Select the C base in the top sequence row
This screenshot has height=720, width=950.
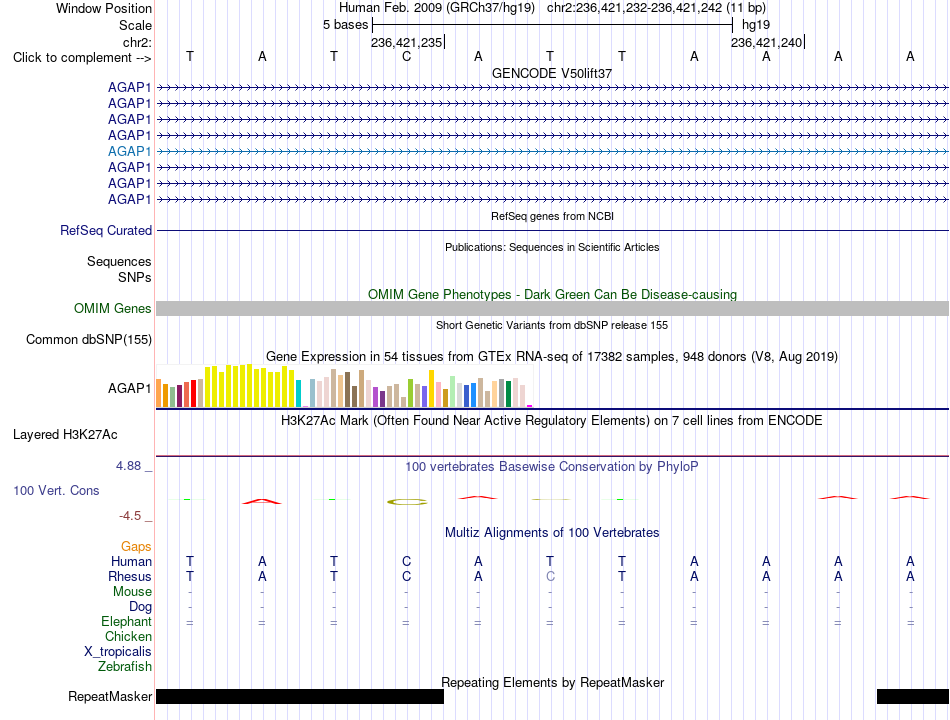[406, 56]
